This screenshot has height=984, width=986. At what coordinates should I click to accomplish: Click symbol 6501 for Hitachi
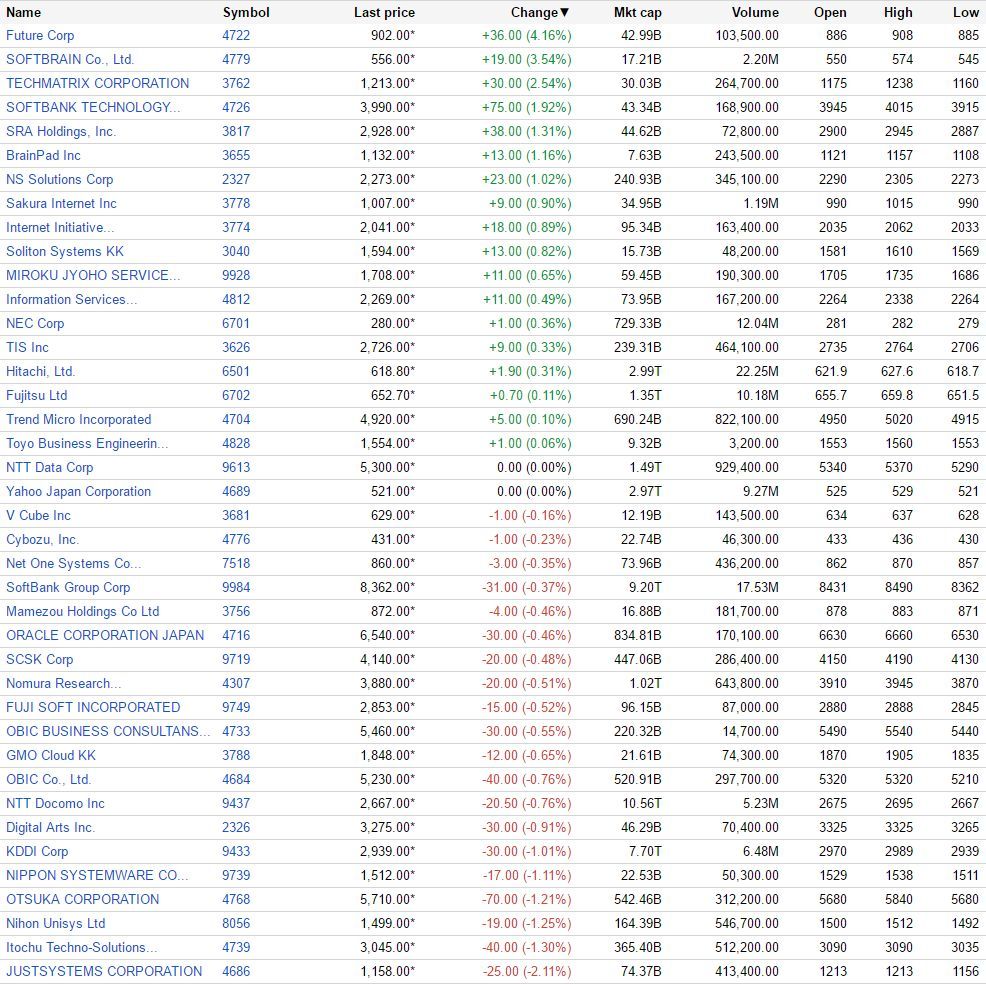pyautogui.click(x=236, y=372)
